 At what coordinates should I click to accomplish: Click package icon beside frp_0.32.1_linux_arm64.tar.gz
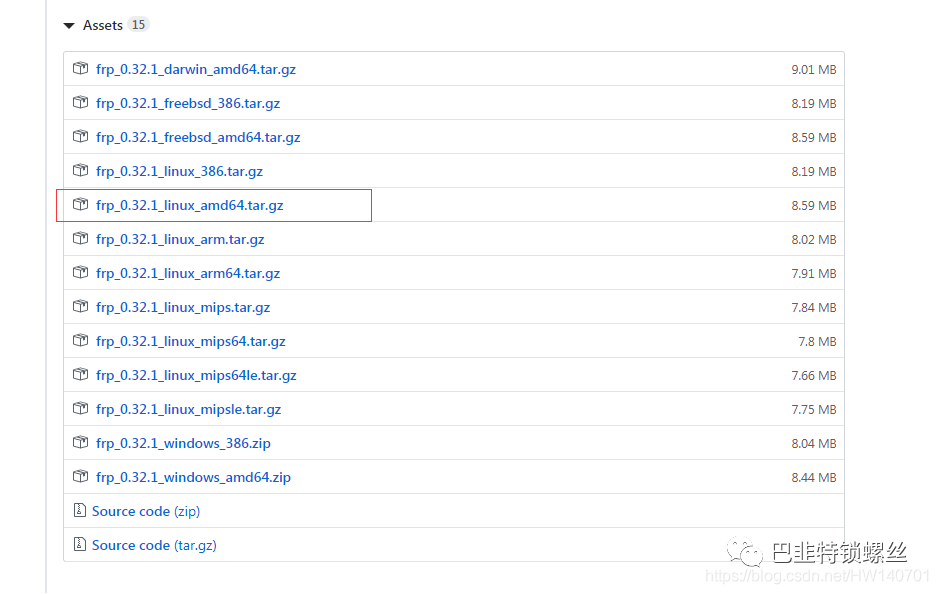80,273
